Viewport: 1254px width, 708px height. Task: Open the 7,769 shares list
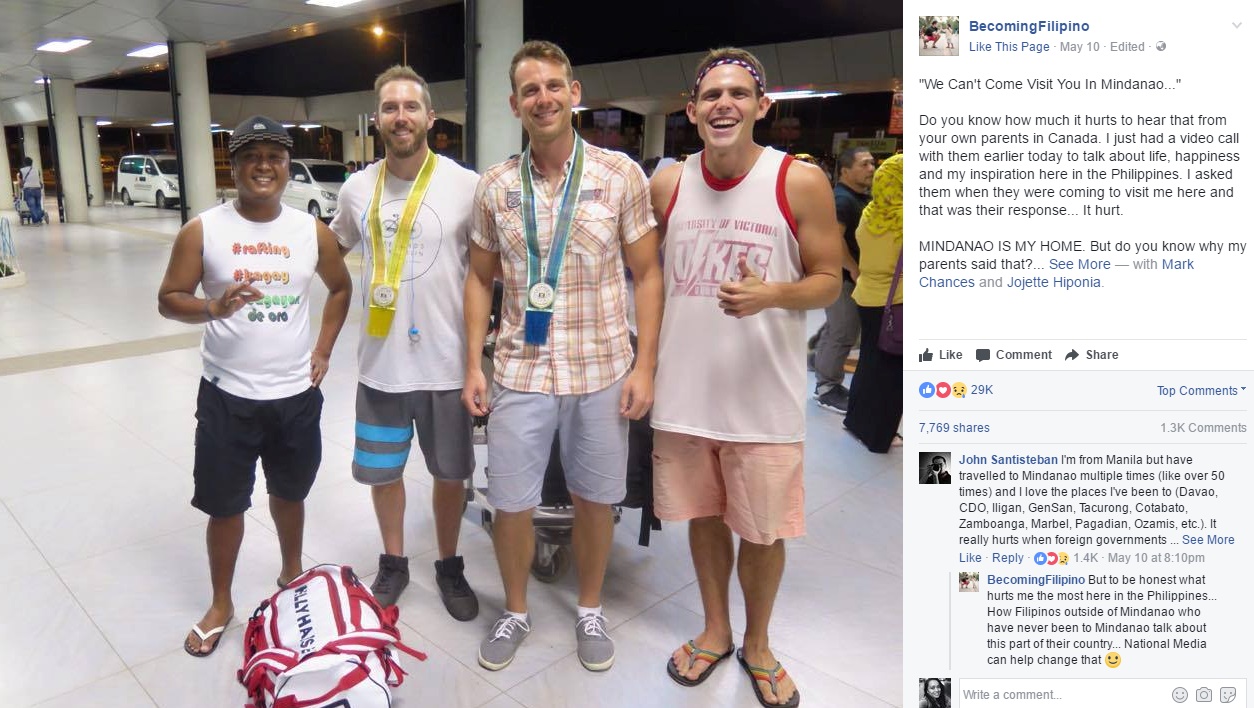tap(954, 428)
